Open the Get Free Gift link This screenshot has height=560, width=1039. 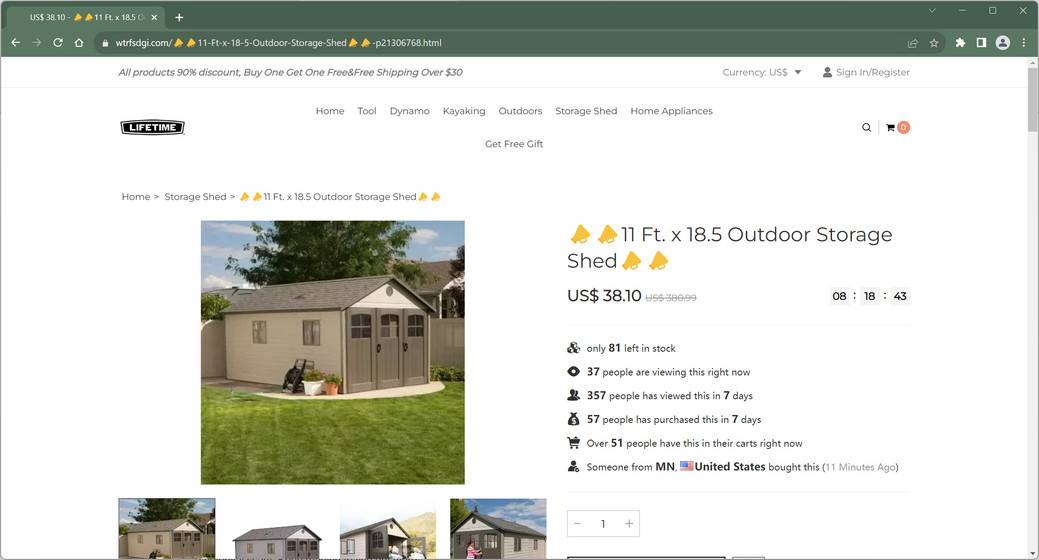click(x=514, y=144)
